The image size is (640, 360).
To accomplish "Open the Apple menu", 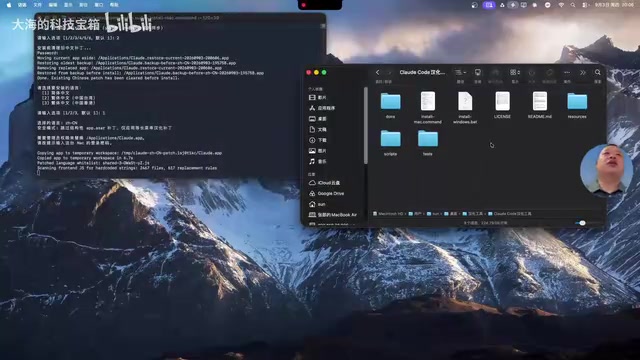I will coord(9,5).
